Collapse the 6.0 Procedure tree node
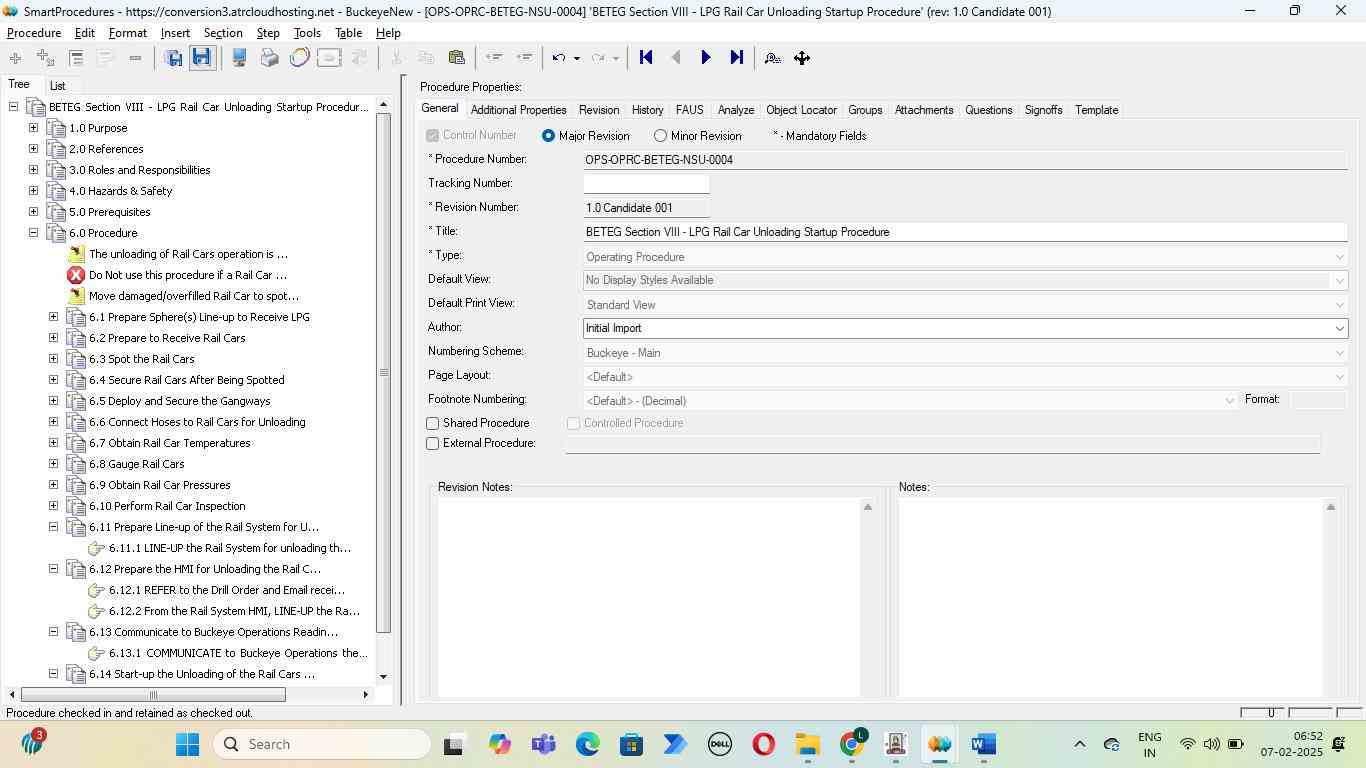Screen dimensions: 1366x768 tap(33, 233)
